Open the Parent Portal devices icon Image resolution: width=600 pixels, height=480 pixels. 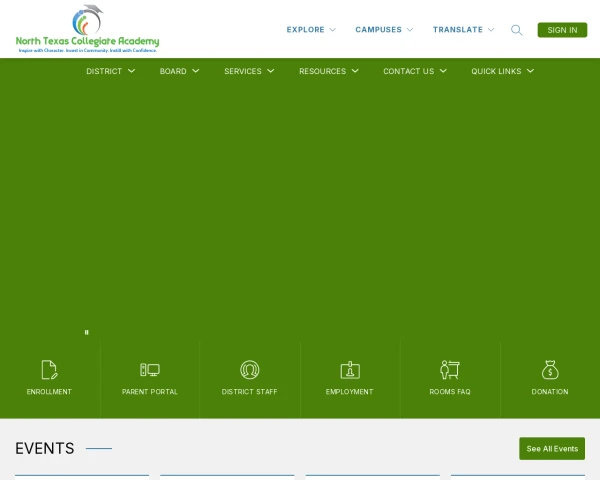(x=150, y=369)
